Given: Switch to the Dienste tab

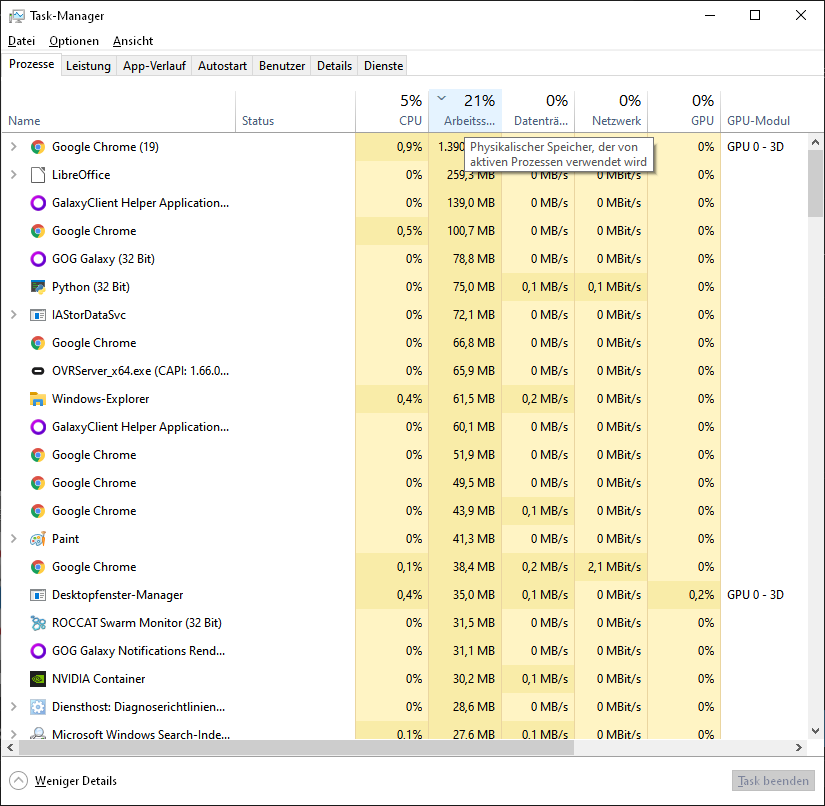Looking at the screenshot, I should pos(384,66).
